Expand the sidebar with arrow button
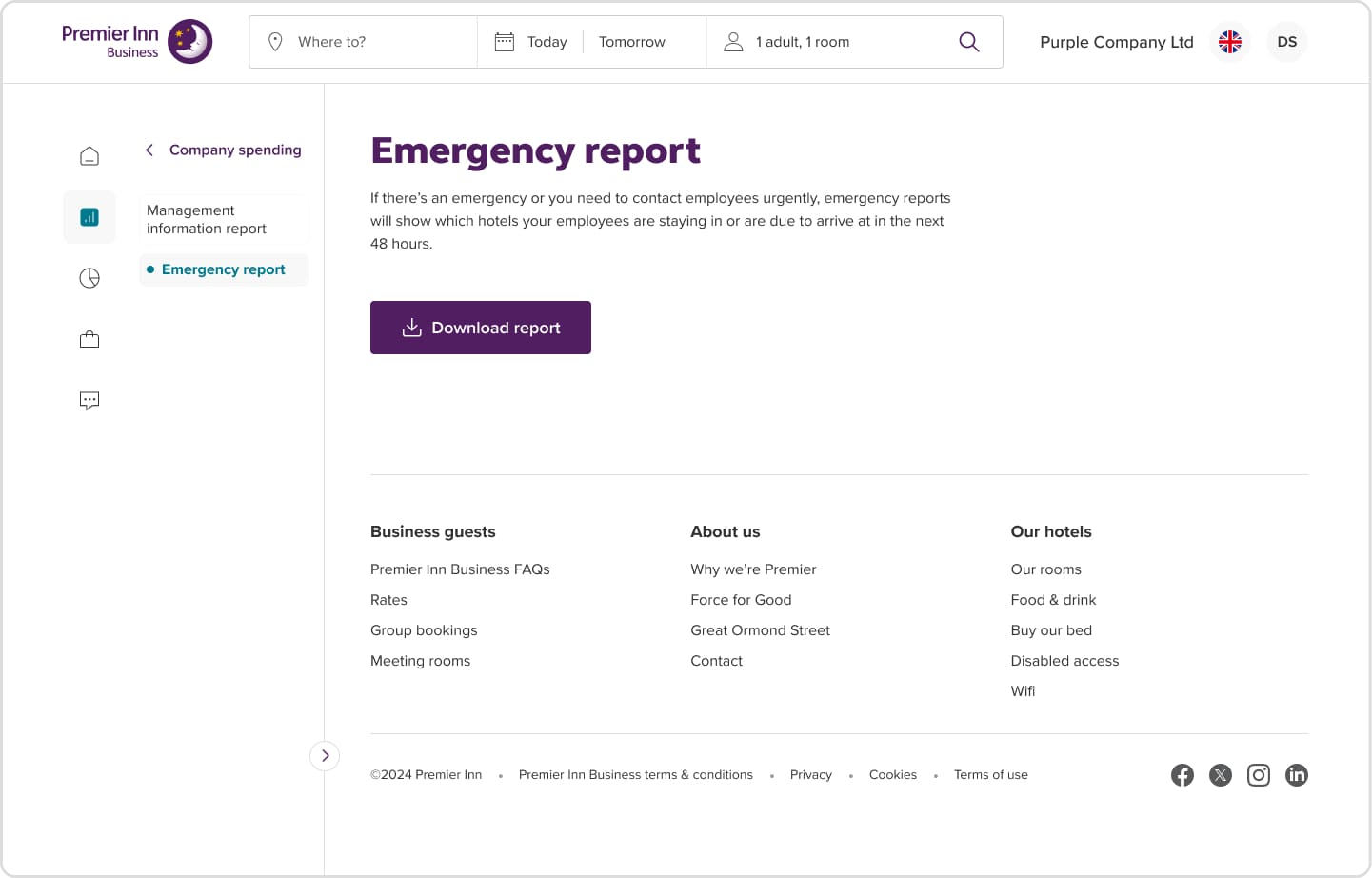Screen dimensions: 1372x878 click(x=325, y=756)
